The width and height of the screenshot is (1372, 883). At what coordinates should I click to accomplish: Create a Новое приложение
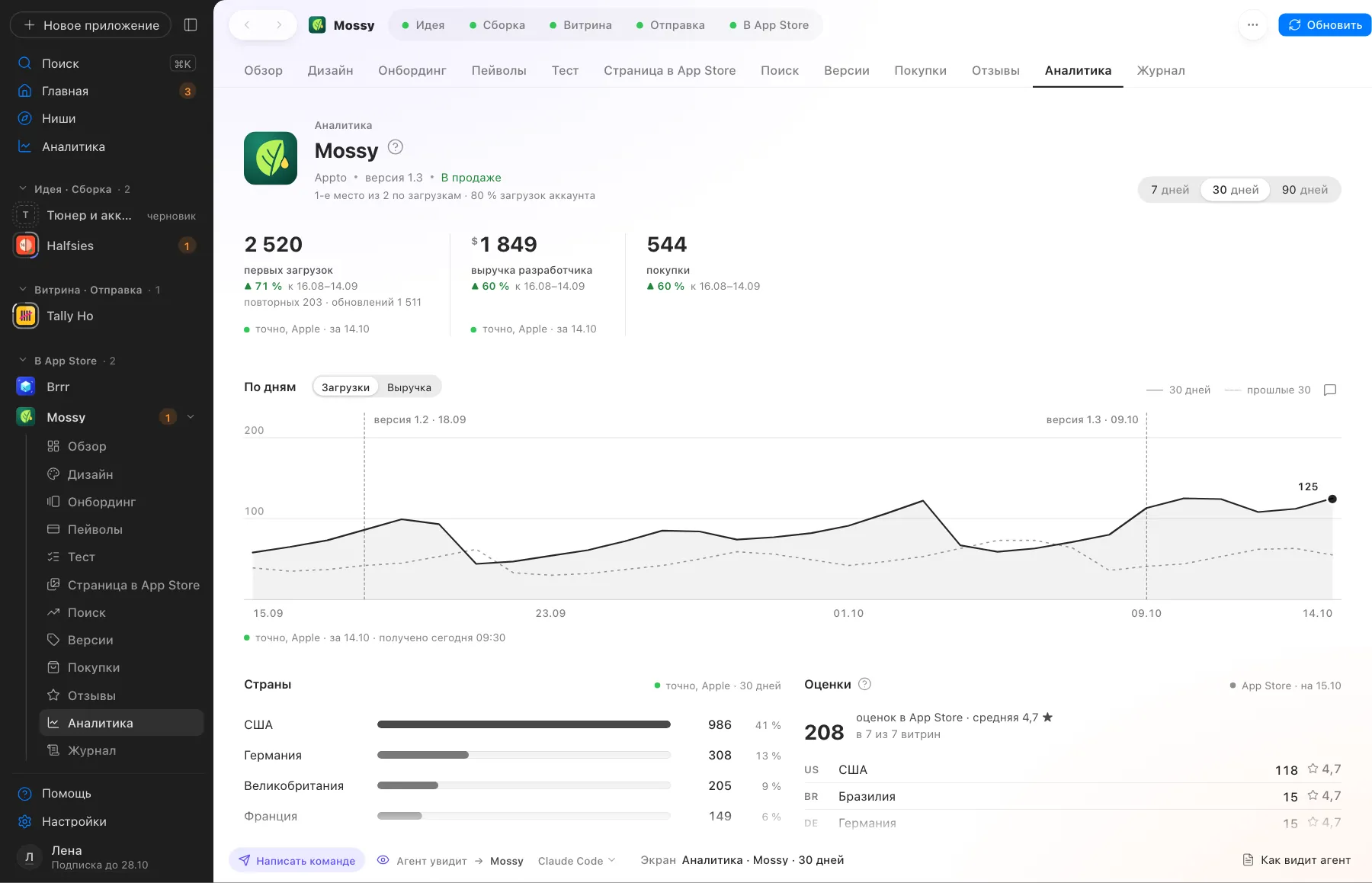click(x=91, y=25)
